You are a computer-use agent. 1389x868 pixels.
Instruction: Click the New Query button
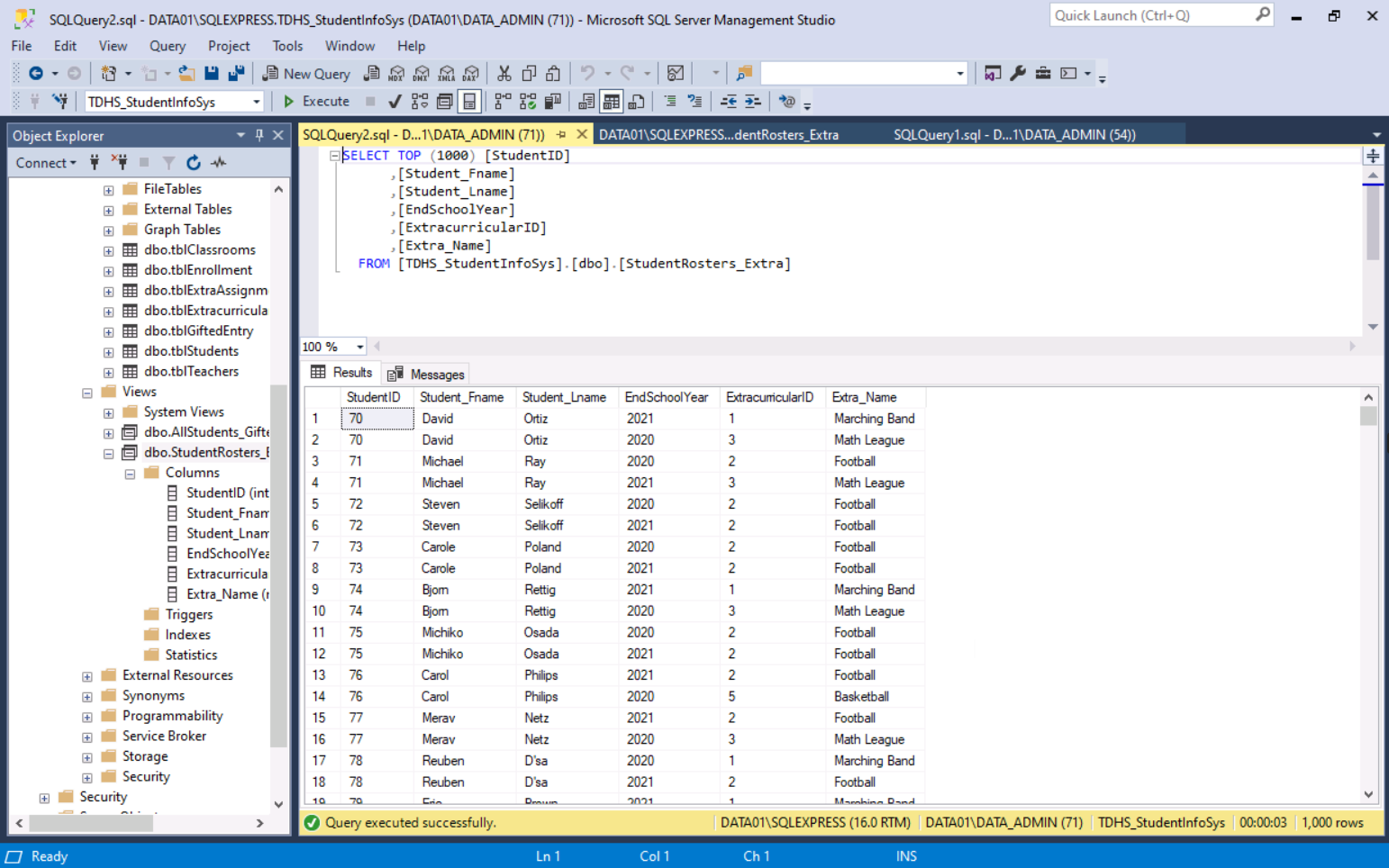pyautogui.click(x=306, y=73)
